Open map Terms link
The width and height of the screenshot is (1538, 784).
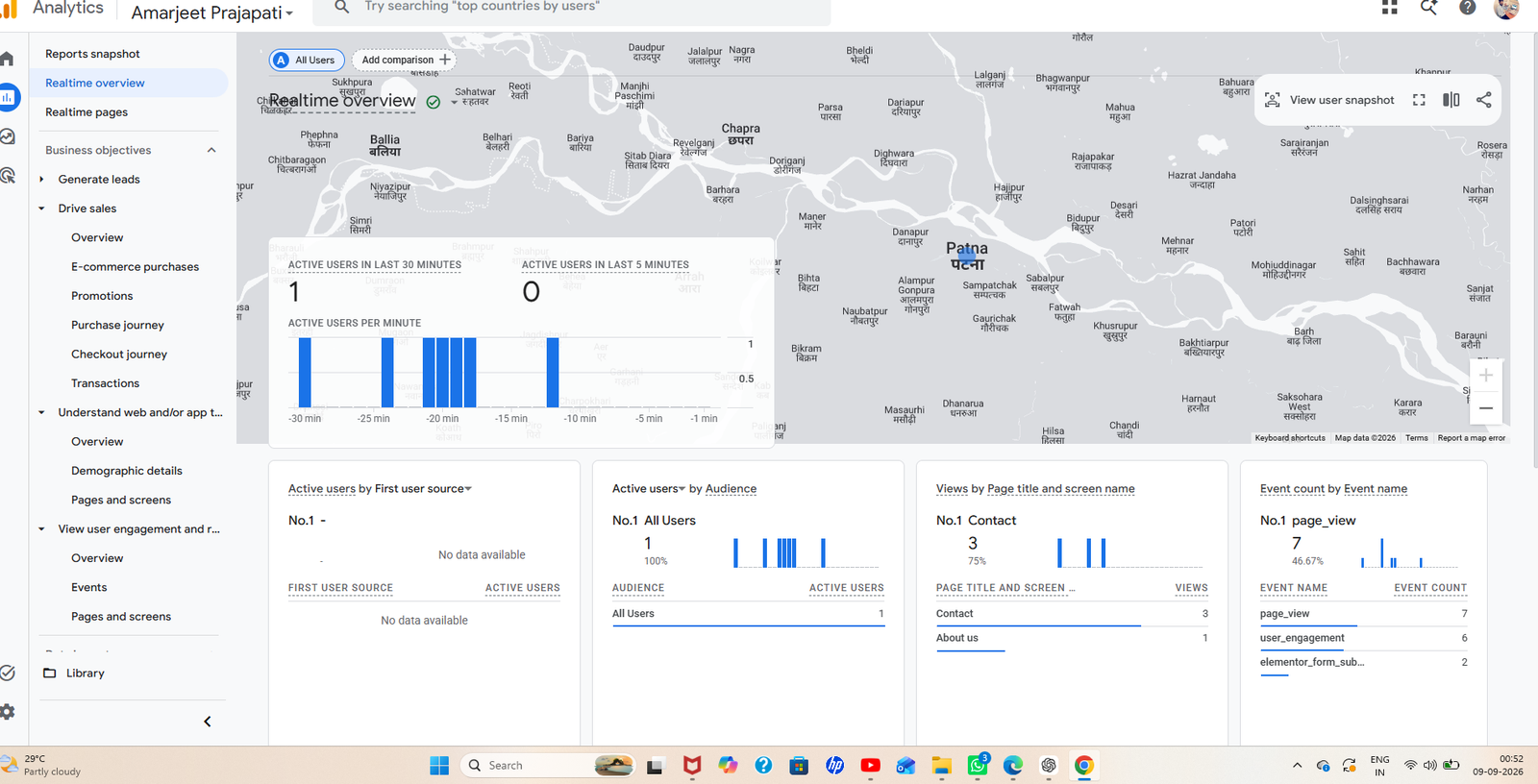pyautogui.click(x=1416, y=438)
